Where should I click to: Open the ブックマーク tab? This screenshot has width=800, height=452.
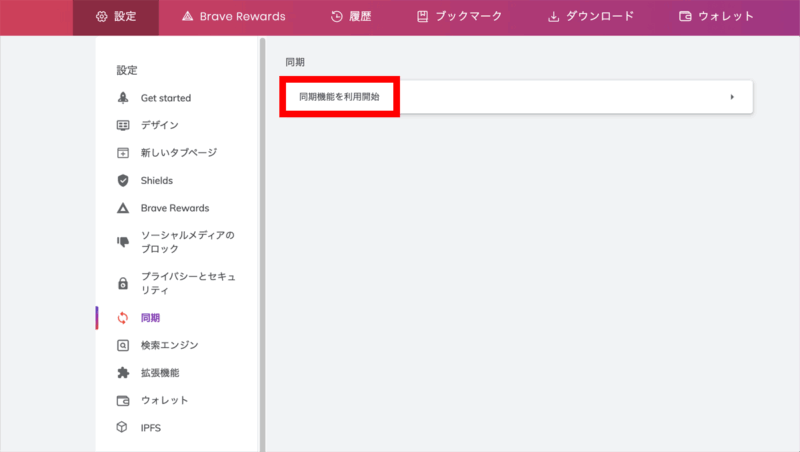coord(459,17)
